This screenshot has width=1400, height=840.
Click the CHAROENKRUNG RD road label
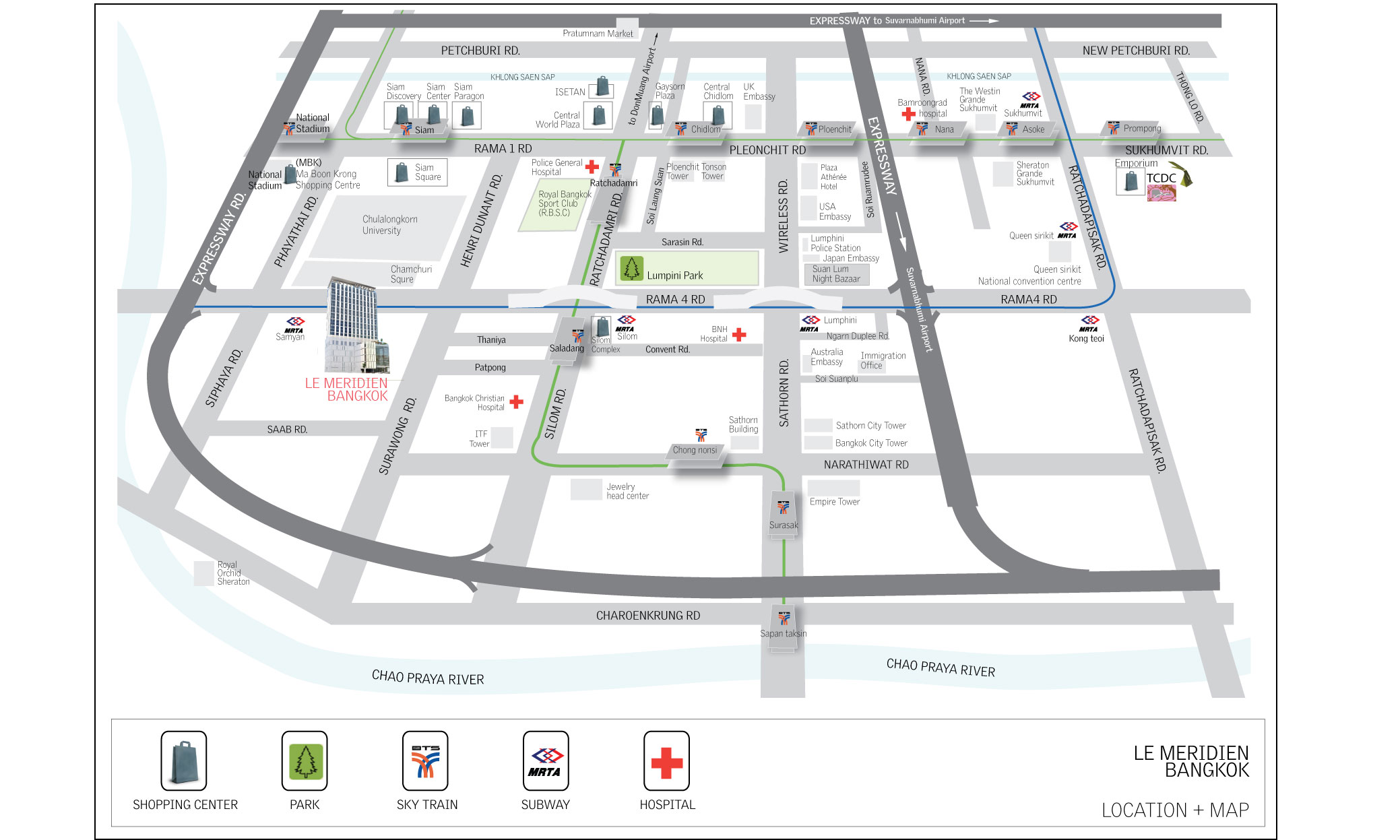648,616
